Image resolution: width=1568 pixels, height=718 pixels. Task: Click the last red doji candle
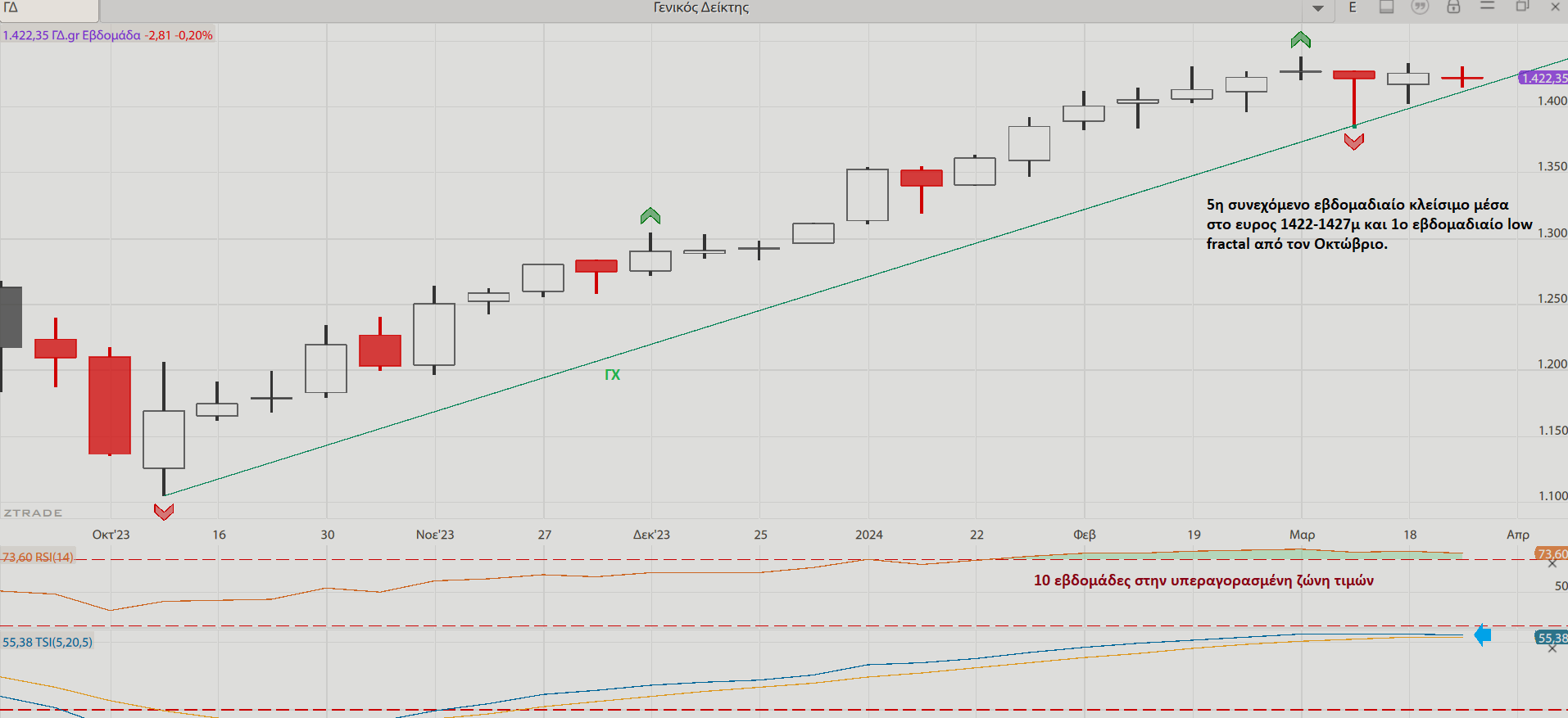click(x=1462, y=78)
